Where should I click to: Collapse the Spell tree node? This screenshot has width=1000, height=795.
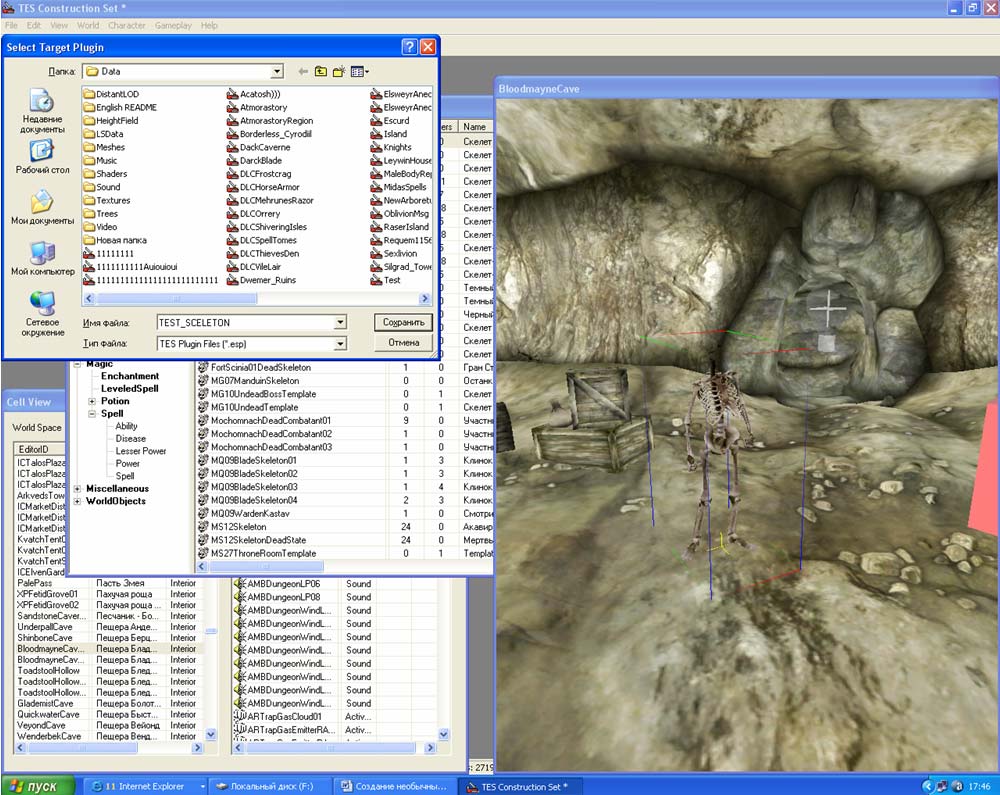[x=92, y=414]
